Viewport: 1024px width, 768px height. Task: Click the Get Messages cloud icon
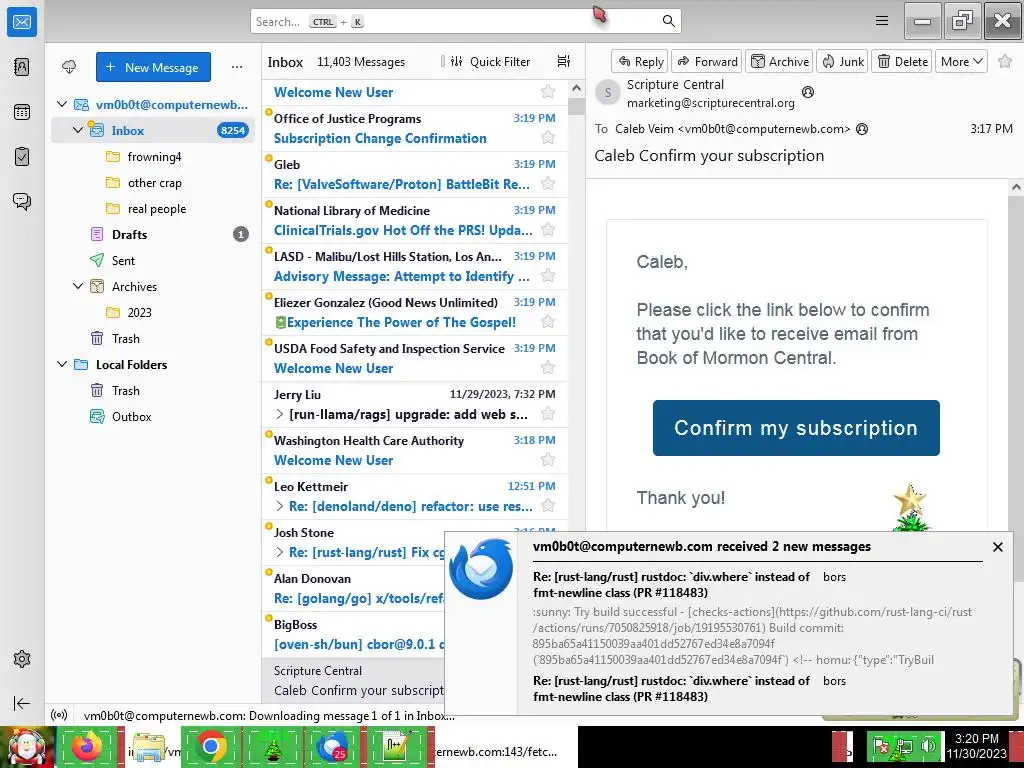[69, 67]
